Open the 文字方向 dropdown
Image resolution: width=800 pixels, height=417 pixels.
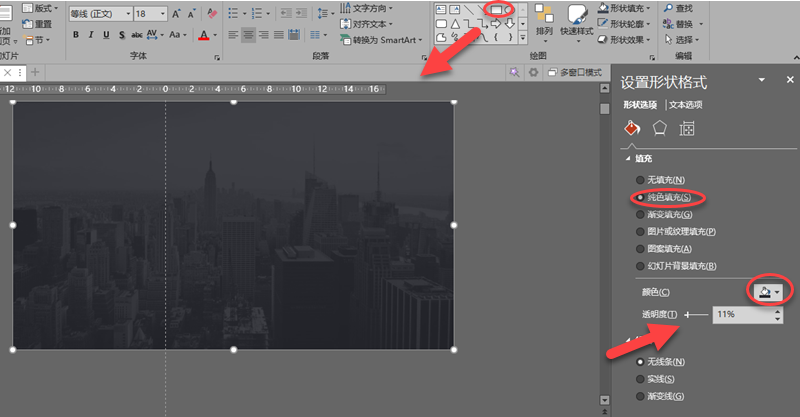point(366,8)
